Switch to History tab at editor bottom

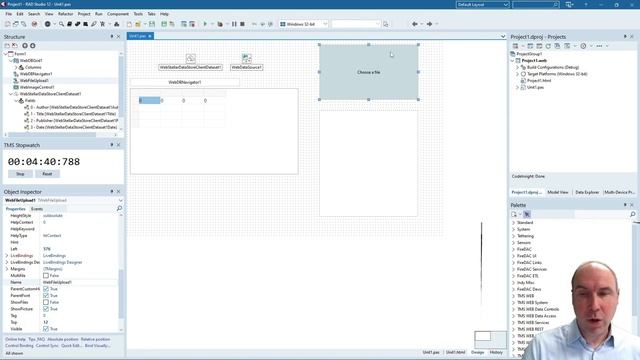tap(496, 352)
